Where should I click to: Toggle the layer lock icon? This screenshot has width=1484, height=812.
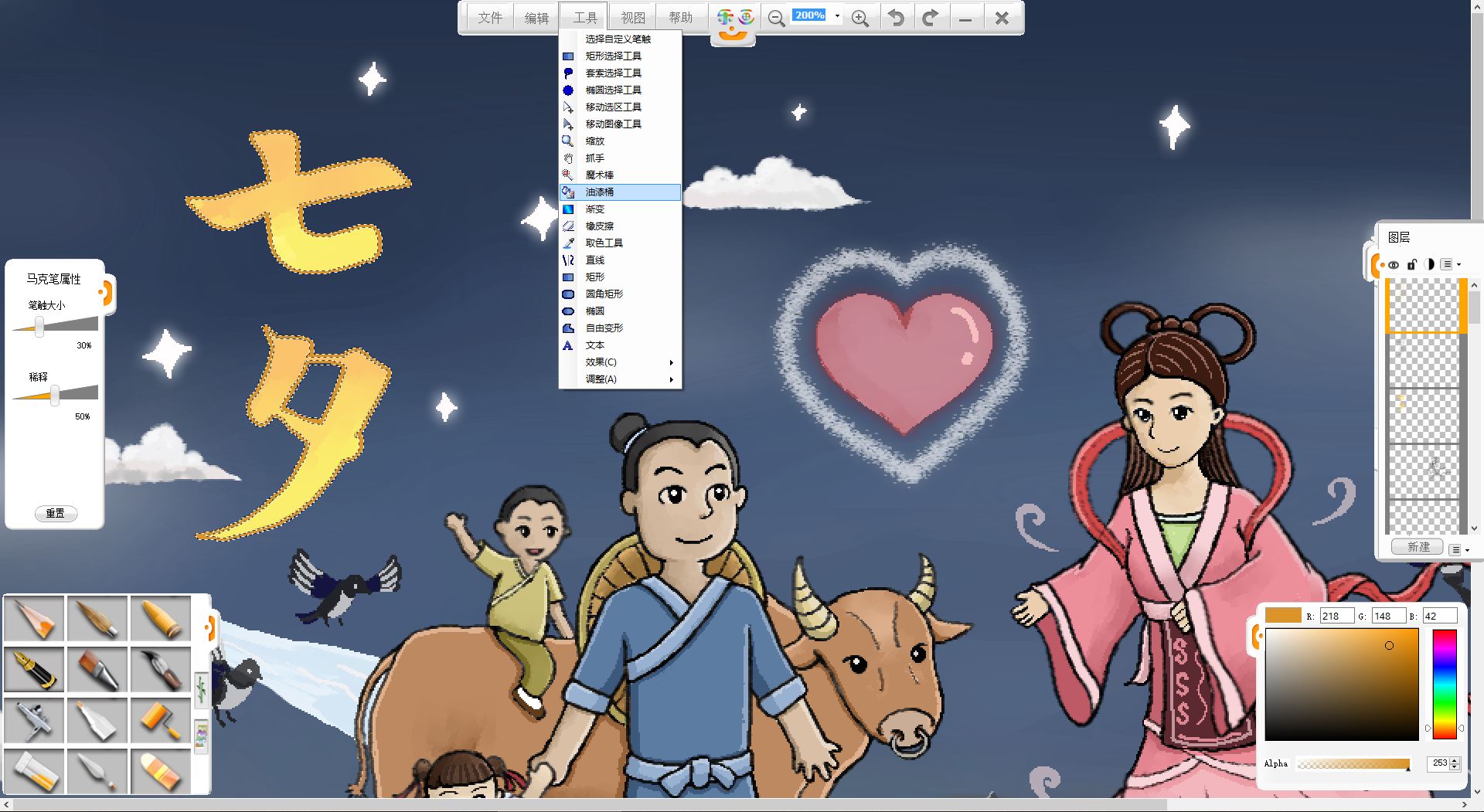pos(1411,265)
